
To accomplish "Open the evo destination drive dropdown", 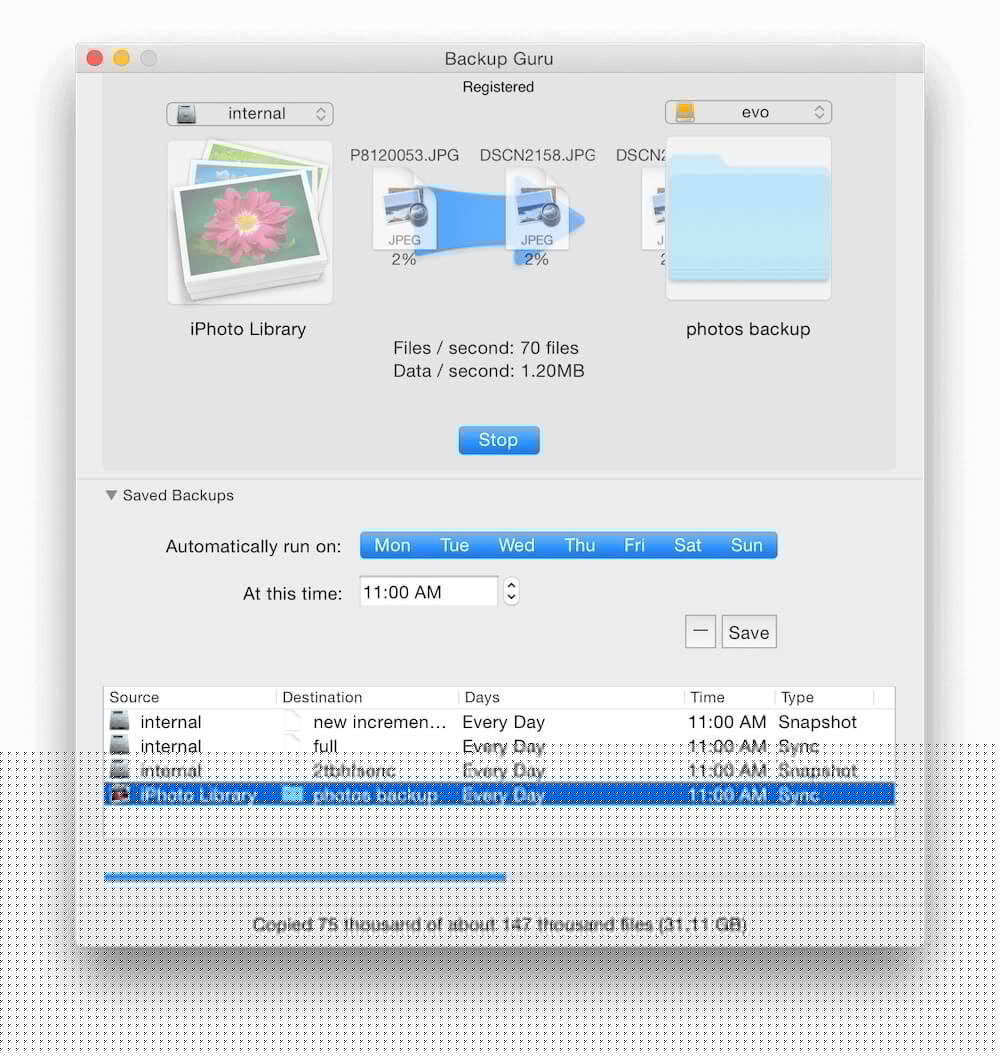I will pos(748,113).
